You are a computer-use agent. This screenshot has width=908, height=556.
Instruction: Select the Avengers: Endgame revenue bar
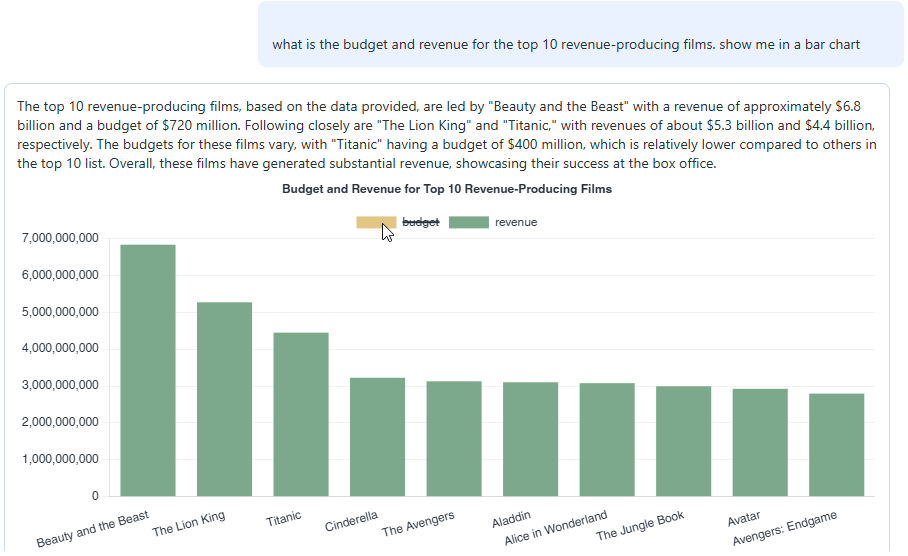[836, 444]
